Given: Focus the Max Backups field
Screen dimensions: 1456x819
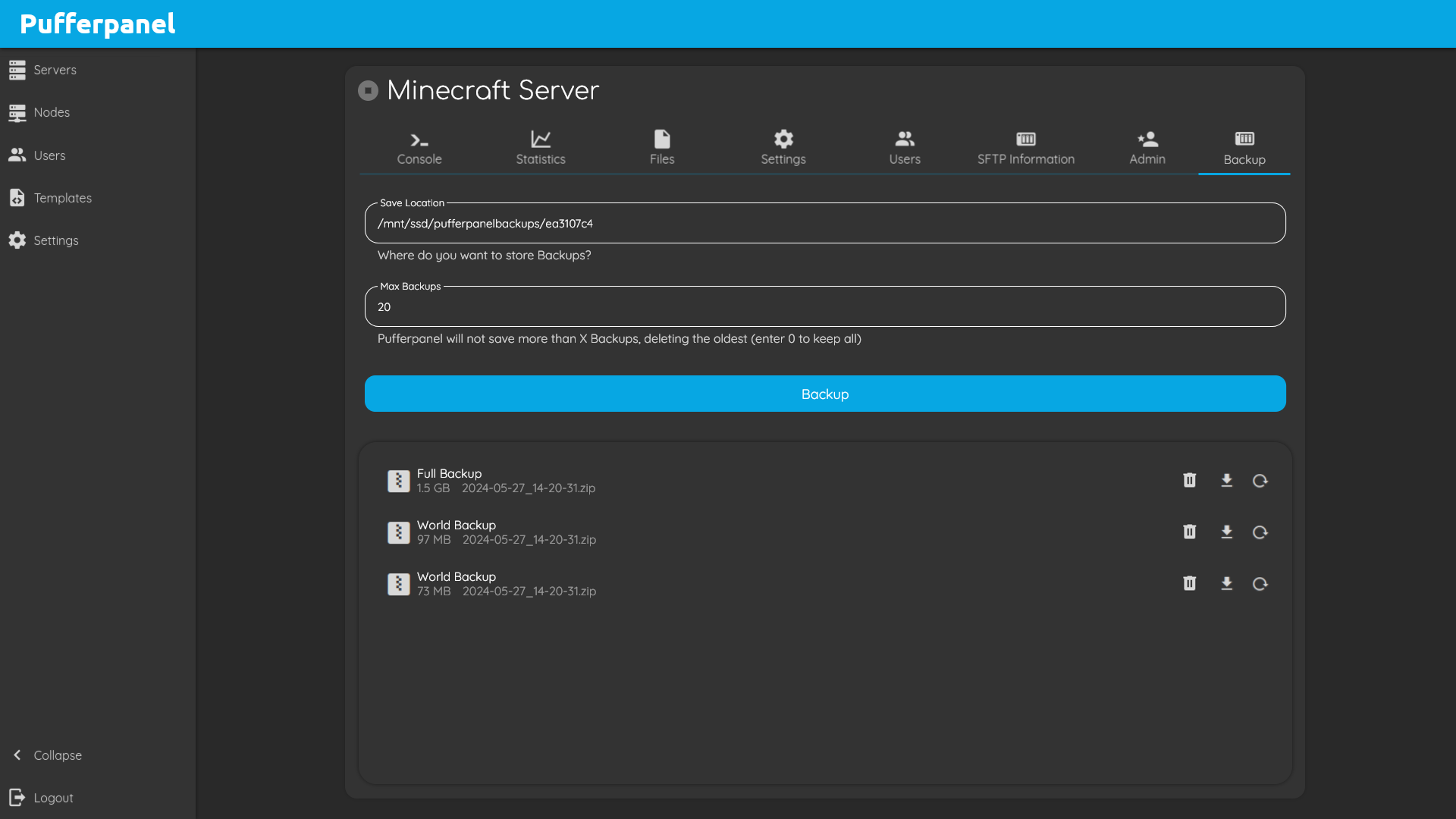Looking at the screenshot, I should tap(824, 307).
